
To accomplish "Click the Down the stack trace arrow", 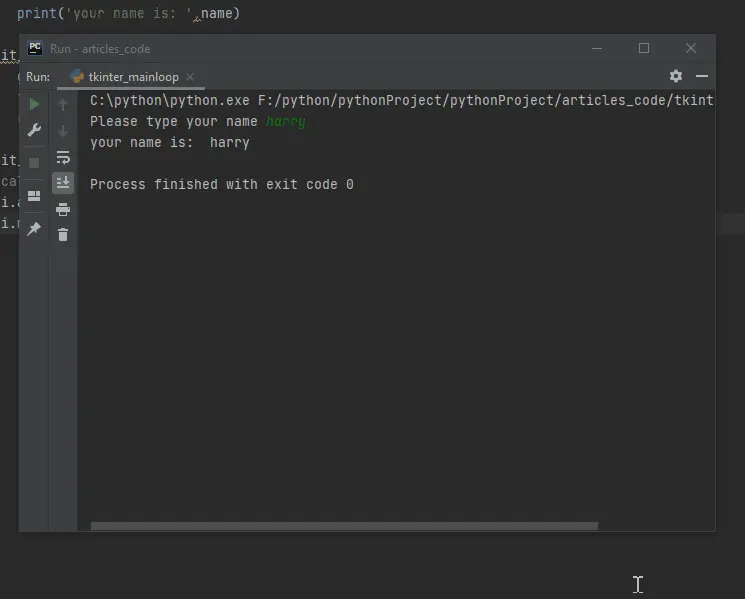I will 63,131.
